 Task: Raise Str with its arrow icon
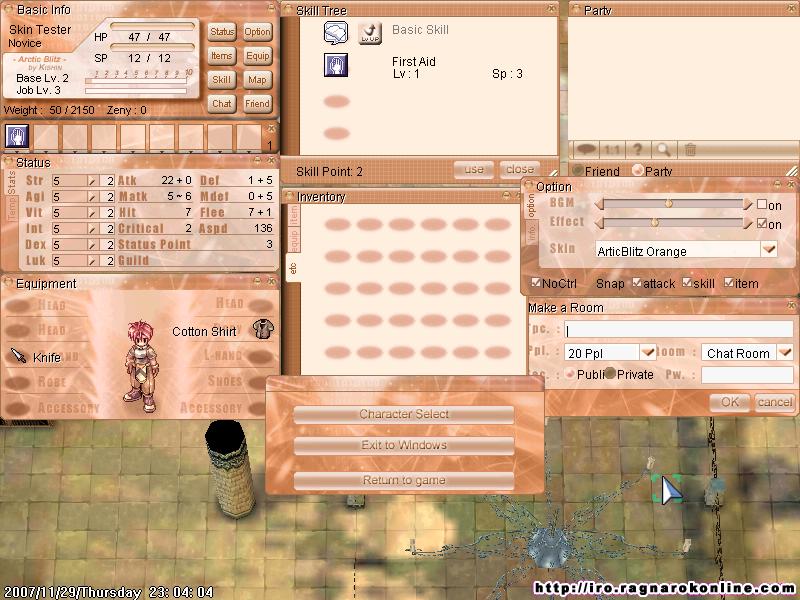pos(93,181)
